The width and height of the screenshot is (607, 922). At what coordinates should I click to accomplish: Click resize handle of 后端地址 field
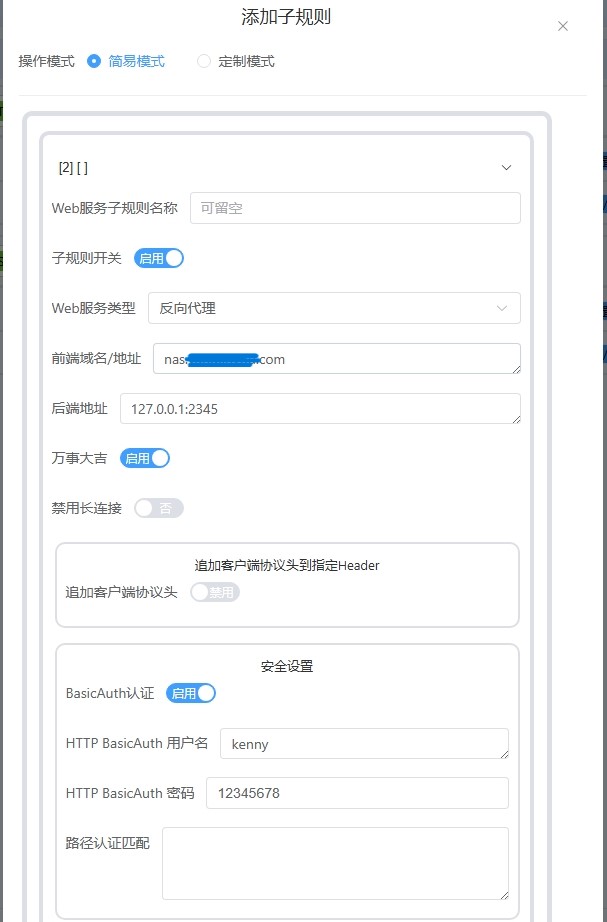[516, 419]
